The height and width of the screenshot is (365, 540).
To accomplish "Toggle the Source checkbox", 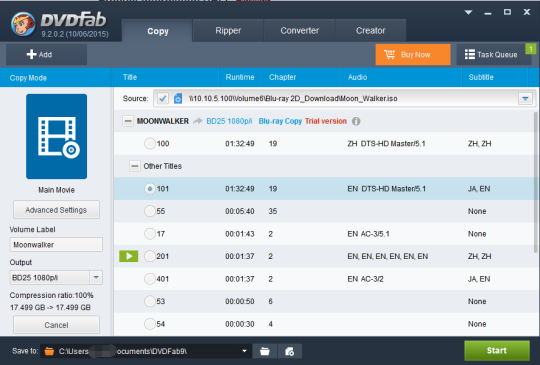I will (163, 99).
